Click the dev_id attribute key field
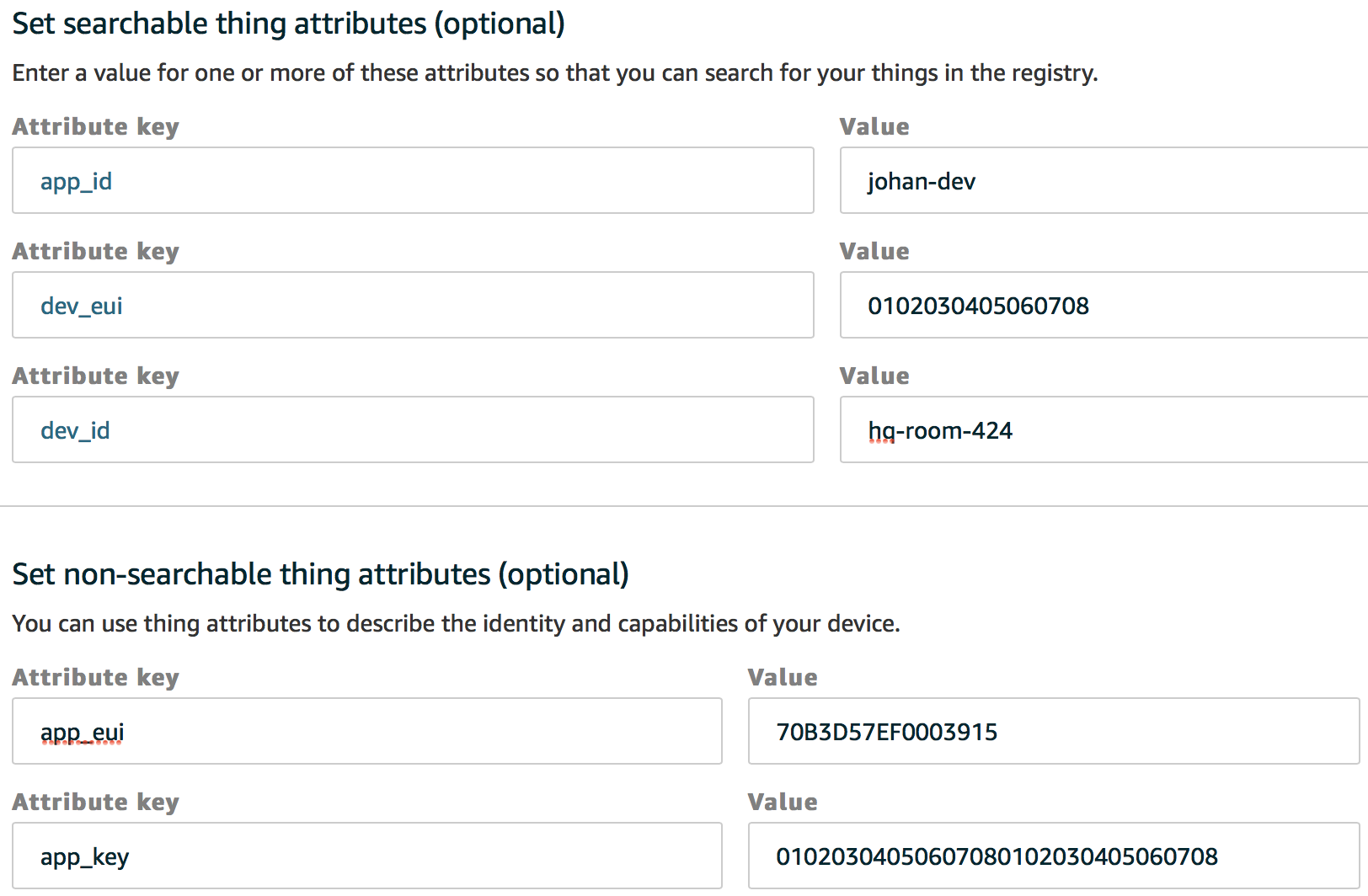The height and width of the screenshot is (896, 1368). tap(413, 430)
